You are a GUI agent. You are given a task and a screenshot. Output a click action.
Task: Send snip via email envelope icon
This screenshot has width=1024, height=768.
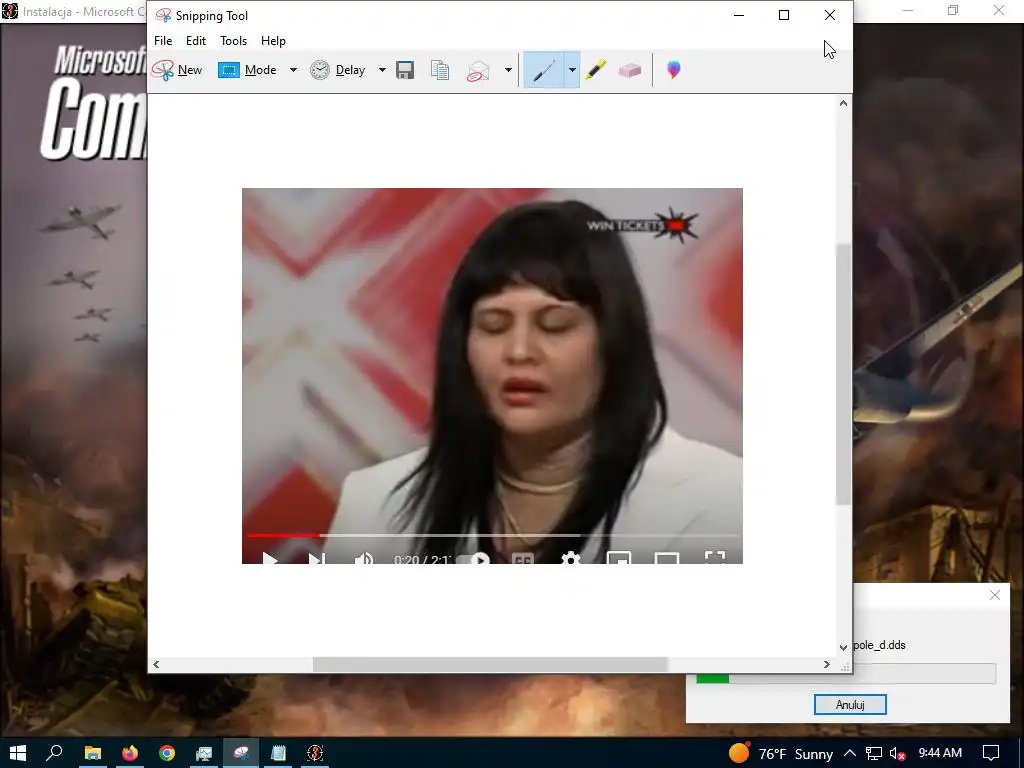(478, 70)
